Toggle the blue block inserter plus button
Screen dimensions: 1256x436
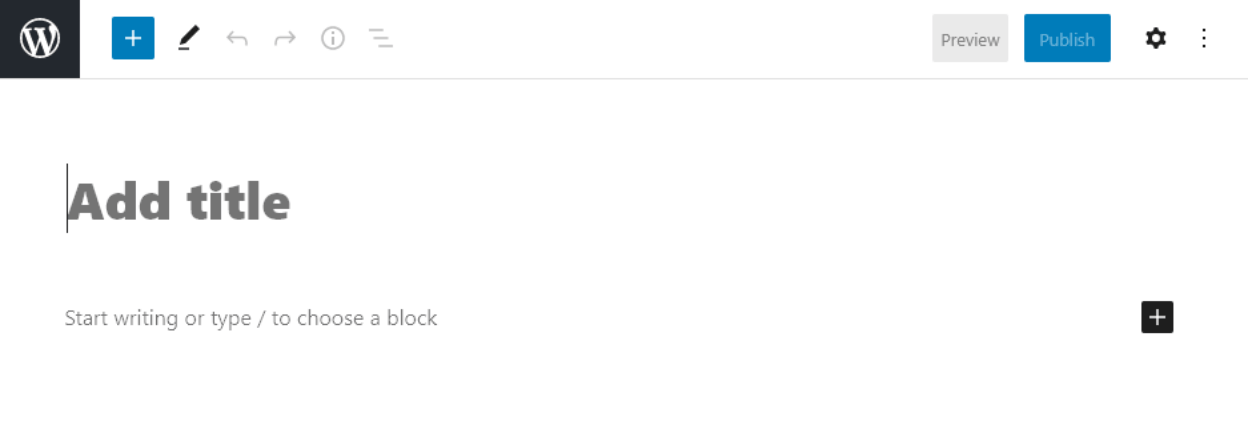coord(133,39)
